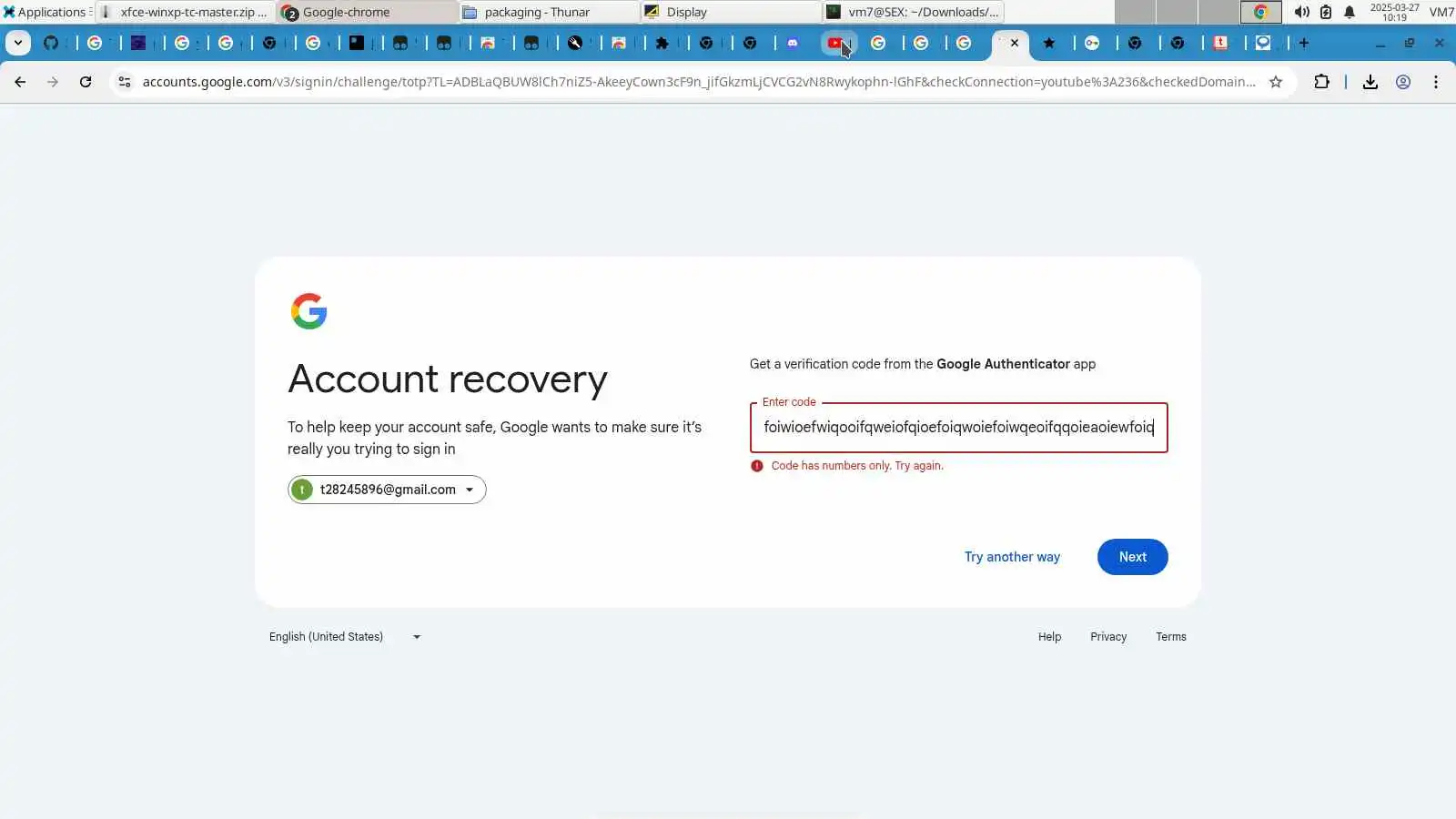Image resolution: width=1456 pixels, height=819 pixels.
Task: Click the red error icon by message
Action: [x=757, y=466]
